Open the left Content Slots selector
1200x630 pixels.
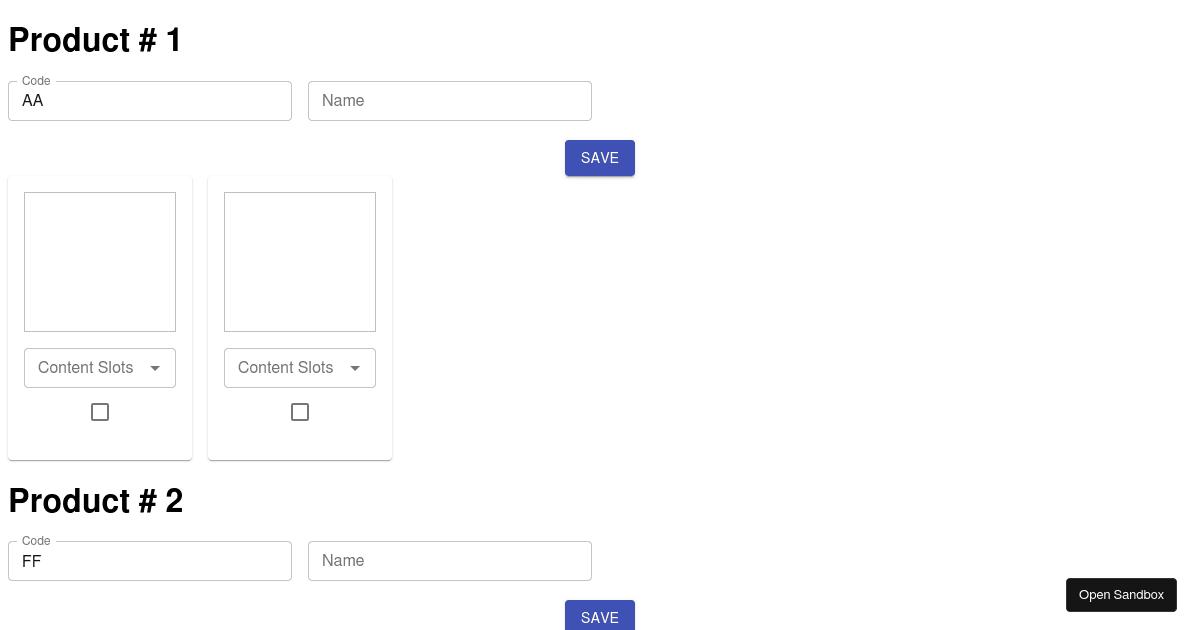click(x=100, y=368)
